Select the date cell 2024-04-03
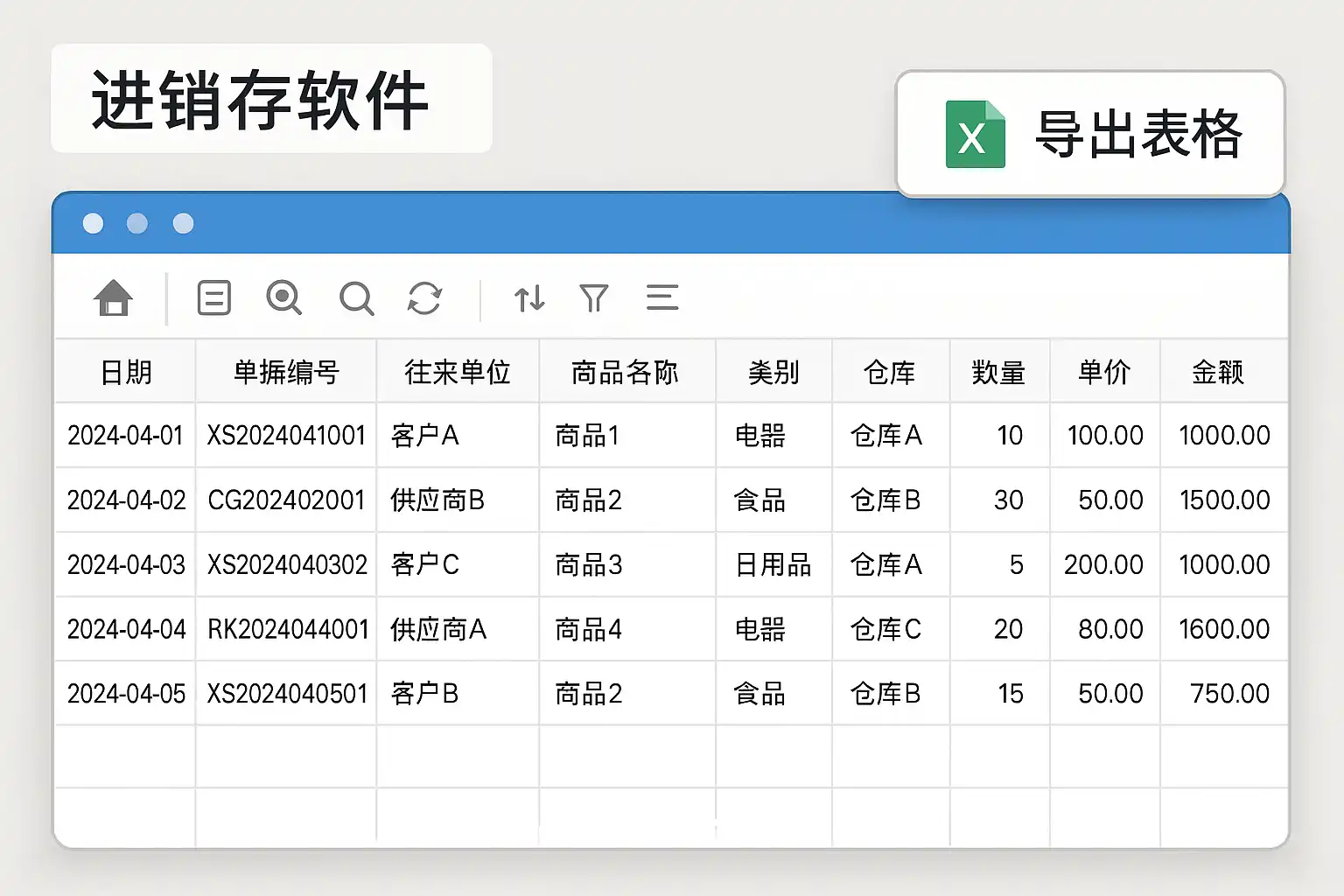1344x896 pixels. [x=126, y=564]
